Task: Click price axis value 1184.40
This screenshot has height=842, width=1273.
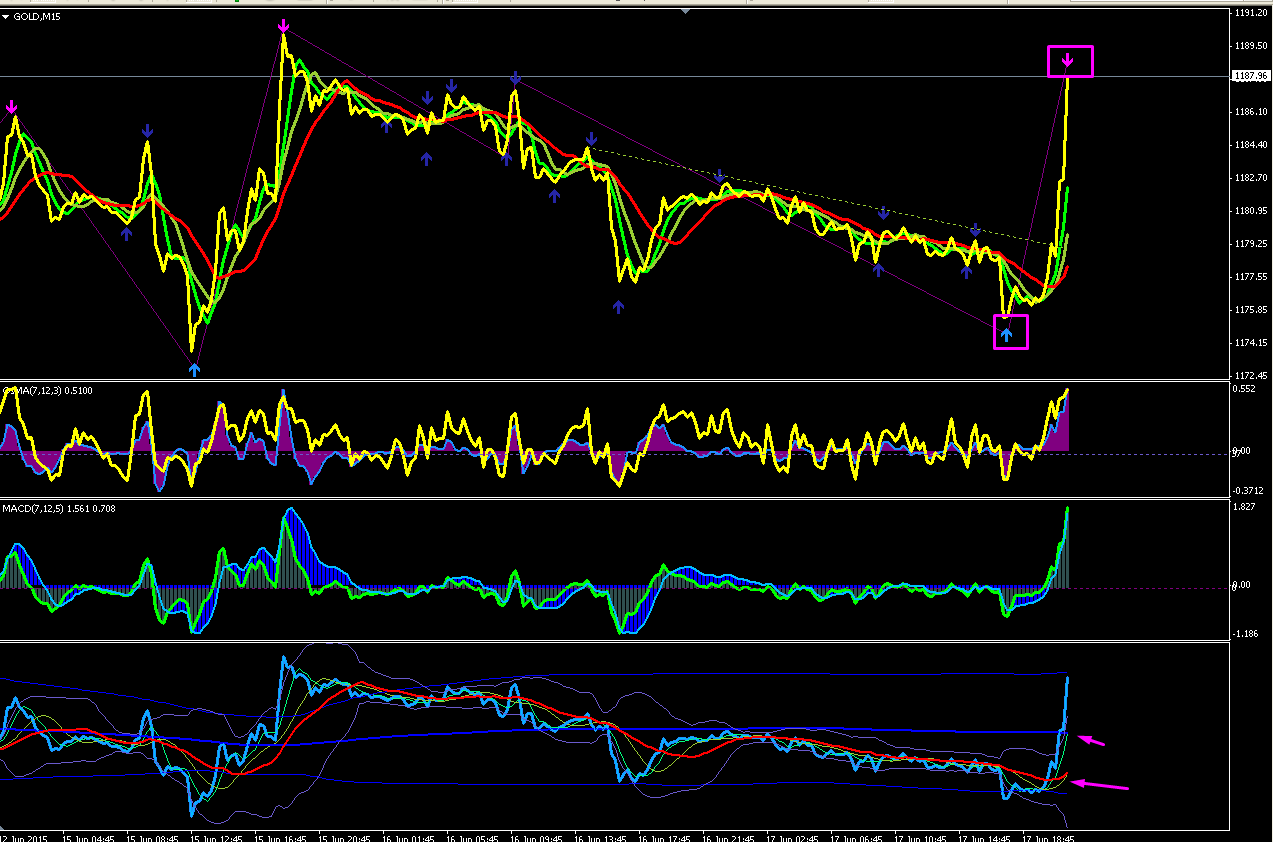Action: click(1251, 145)
